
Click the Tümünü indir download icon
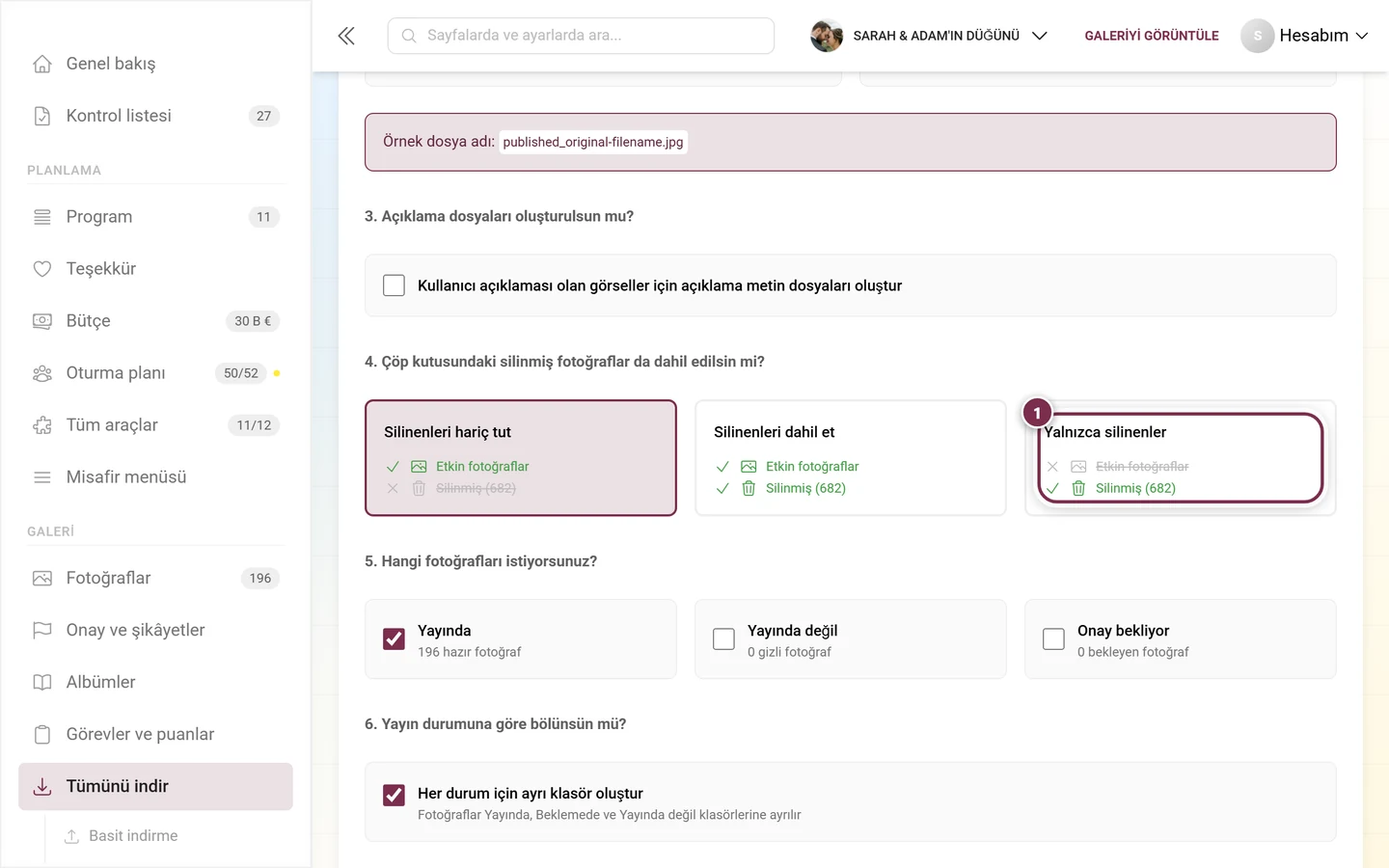(42, 787)
